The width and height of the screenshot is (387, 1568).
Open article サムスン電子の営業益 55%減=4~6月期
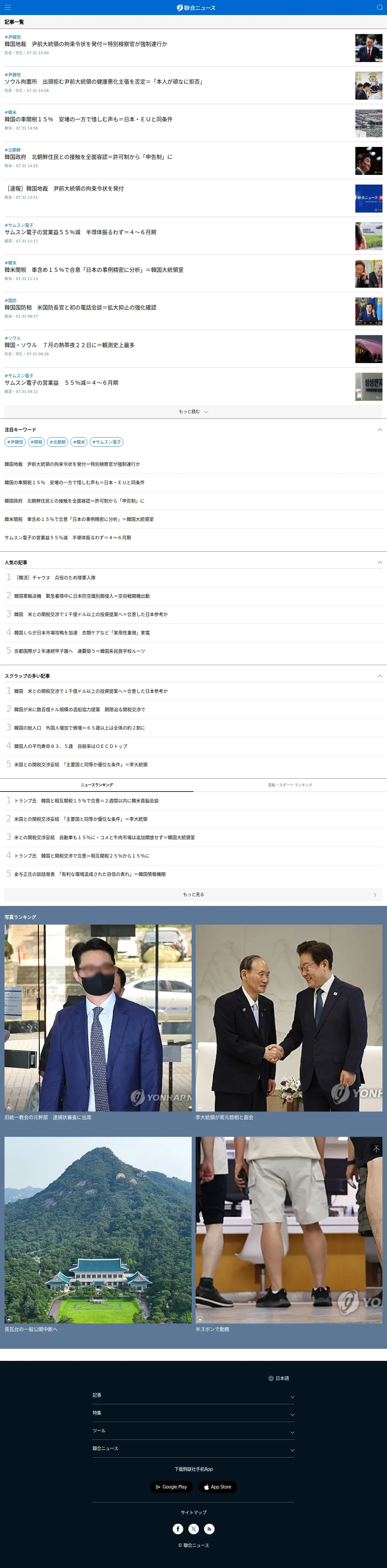click(x=61, y=383)
